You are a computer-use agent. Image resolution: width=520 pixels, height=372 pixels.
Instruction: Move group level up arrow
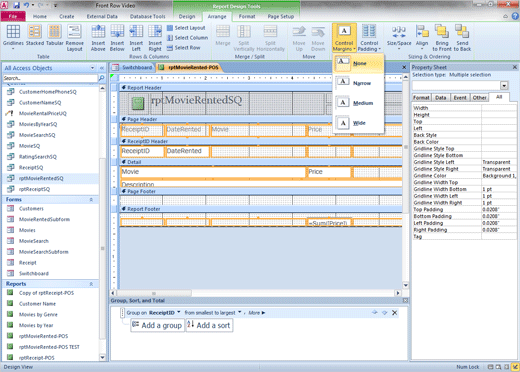point(375,313)
